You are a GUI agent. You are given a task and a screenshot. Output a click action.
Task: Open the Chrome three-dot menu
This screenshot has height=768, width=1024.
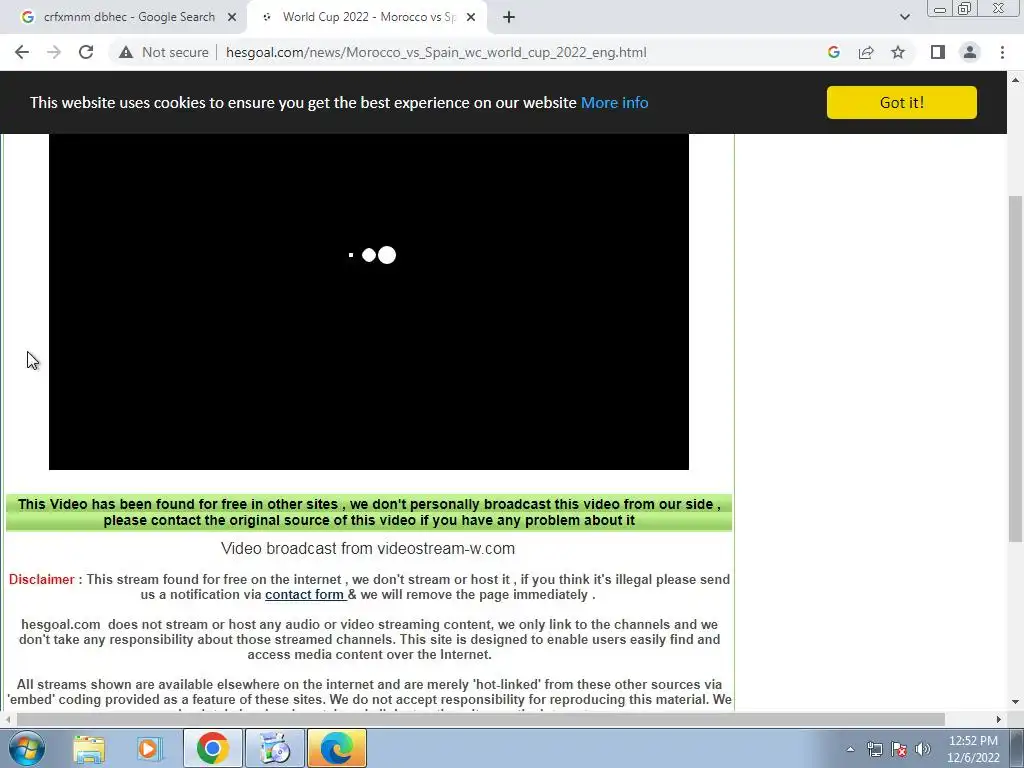point(1002,52)
